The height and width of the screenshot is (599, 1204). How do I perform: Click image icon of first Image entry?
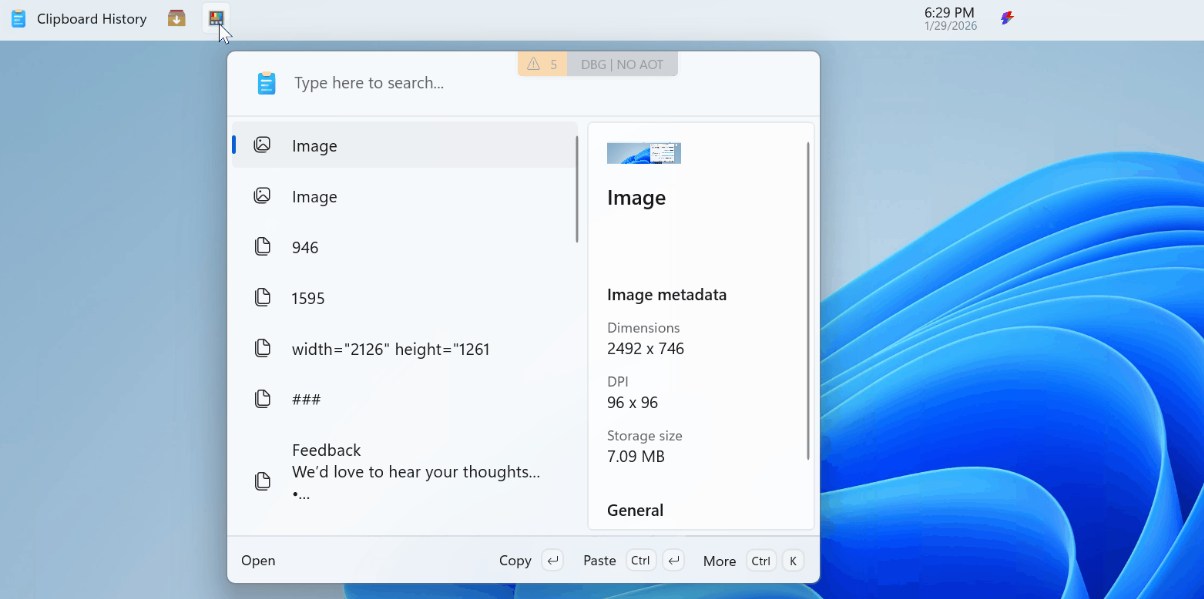pos(262,145)
